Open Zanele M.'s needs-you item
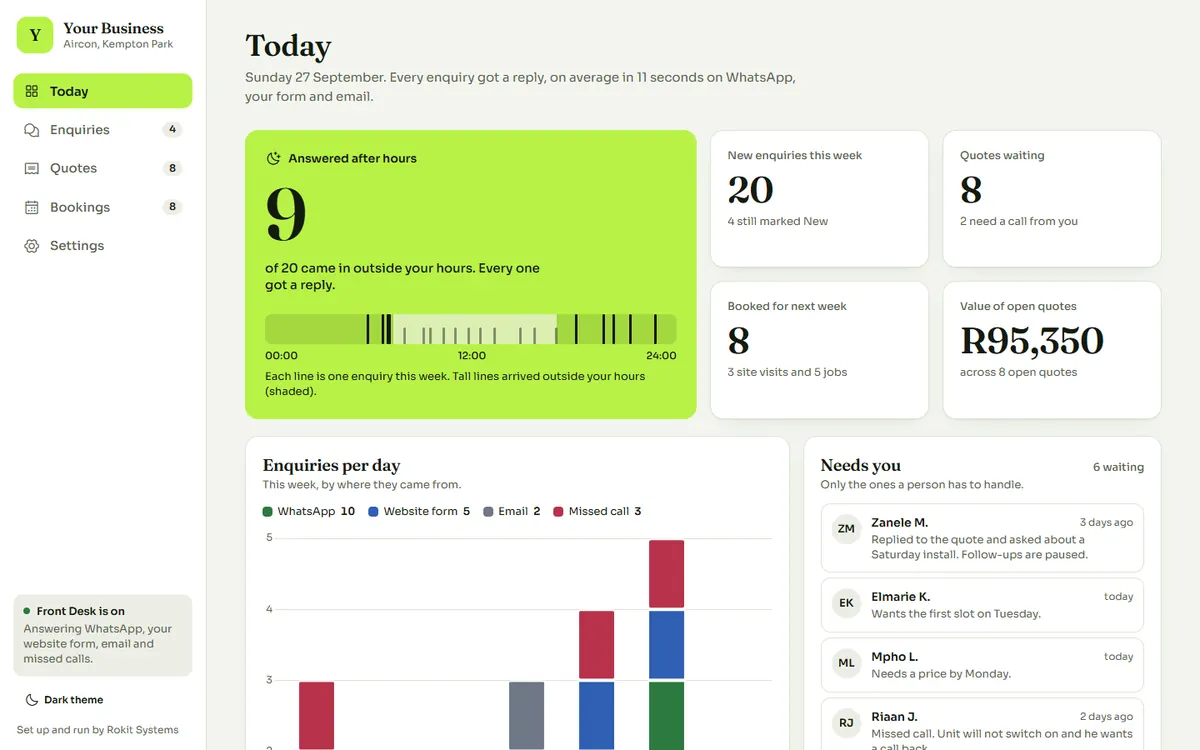 [x=982, y=538]
